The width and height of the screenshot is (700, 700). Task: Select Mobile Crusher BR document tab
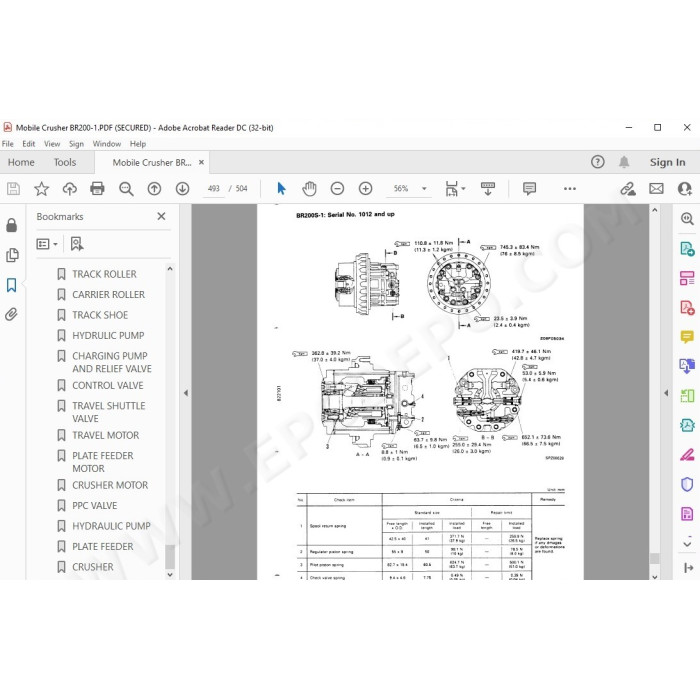152,163
